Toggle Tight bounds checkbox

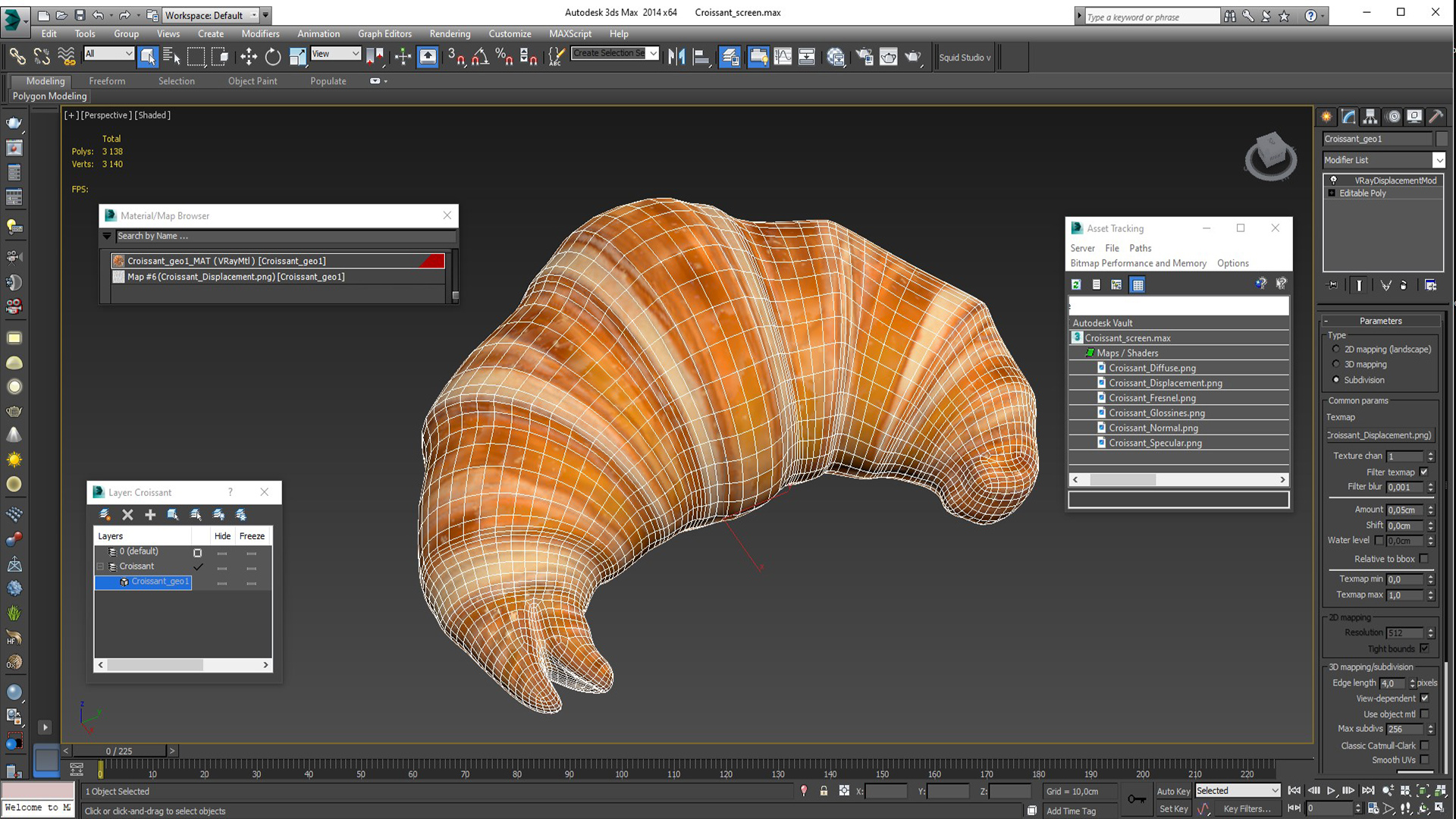point(1424,648)
